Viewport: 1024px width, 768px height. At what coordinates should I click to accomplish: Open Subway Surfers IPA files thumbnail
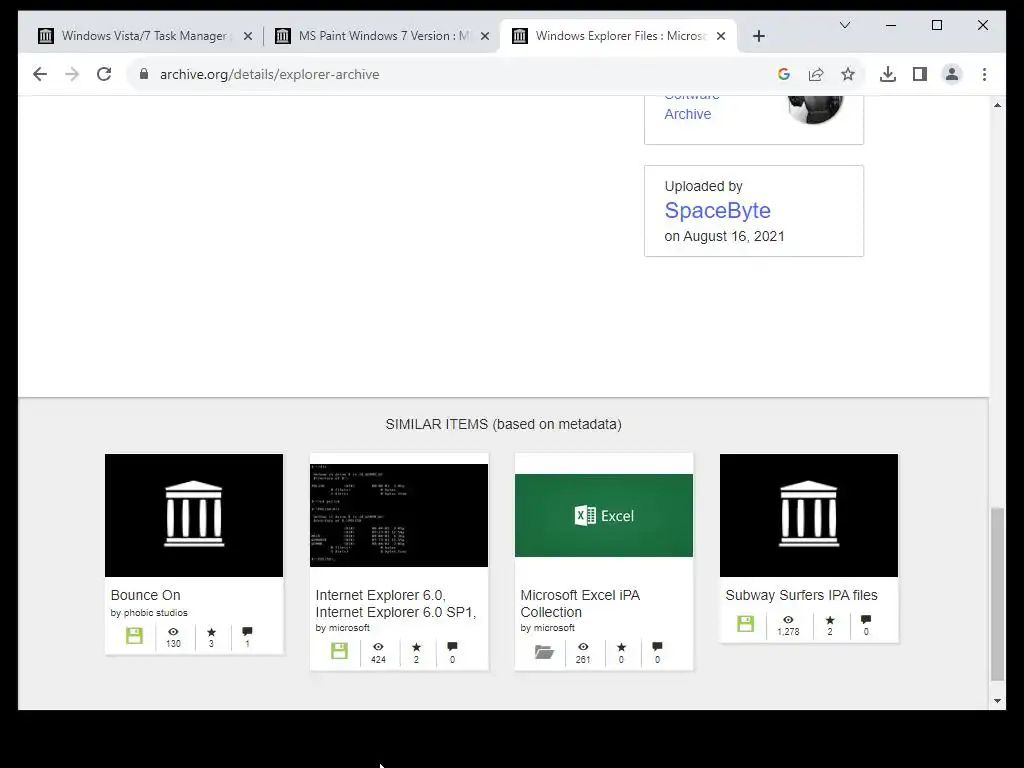[x=809, y=515]
